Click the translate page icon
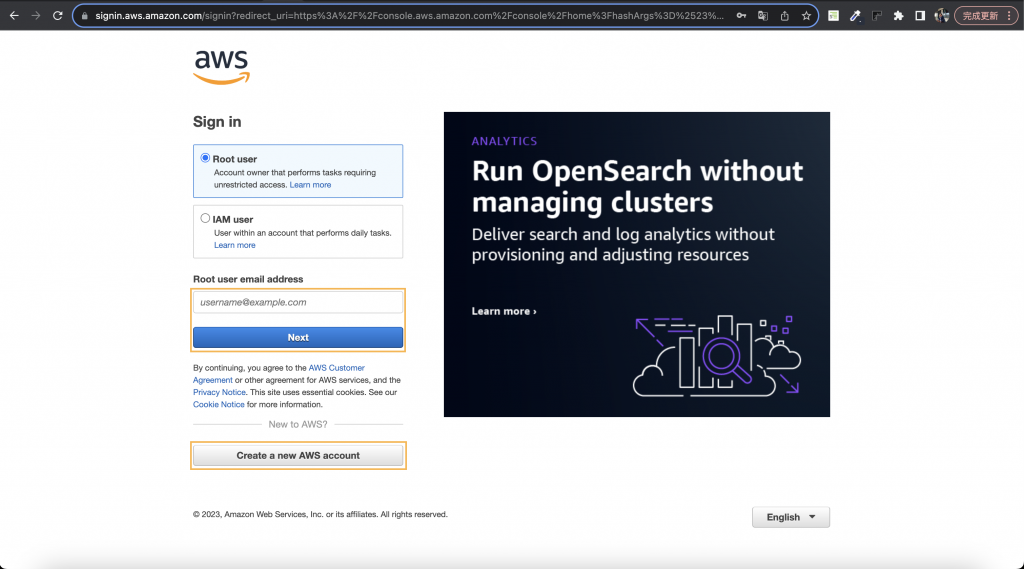1024x569 pixels. pos(763,16)
